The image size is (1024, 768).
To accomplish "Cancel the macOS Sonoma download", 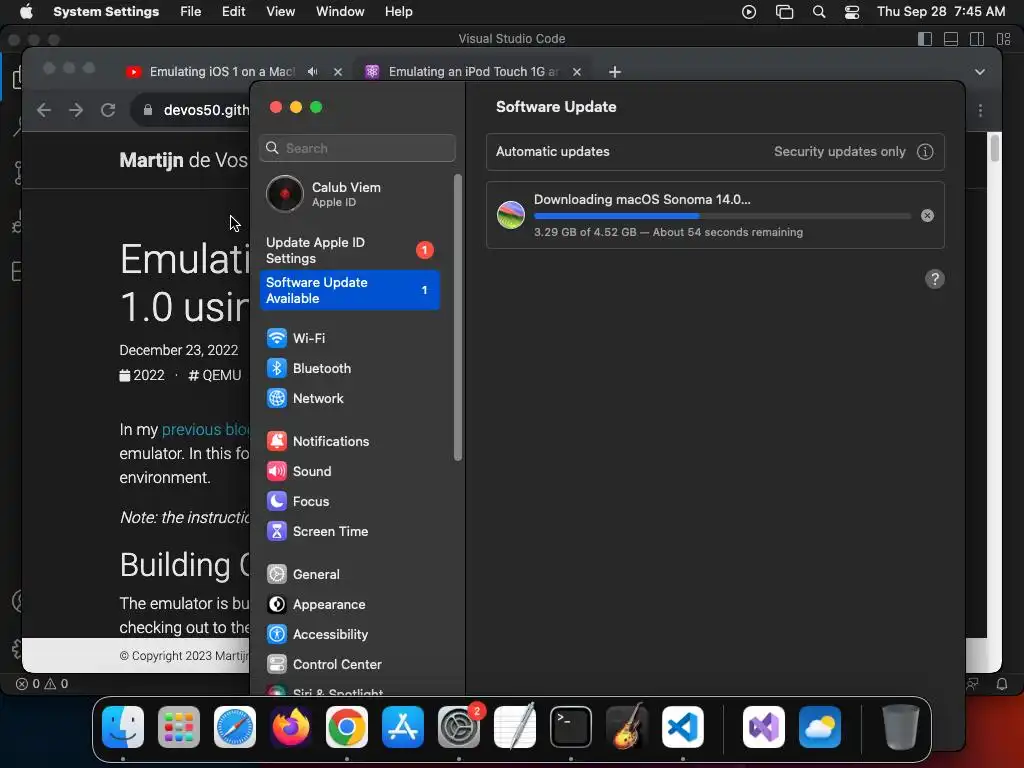I will click(x=927, y=216).
